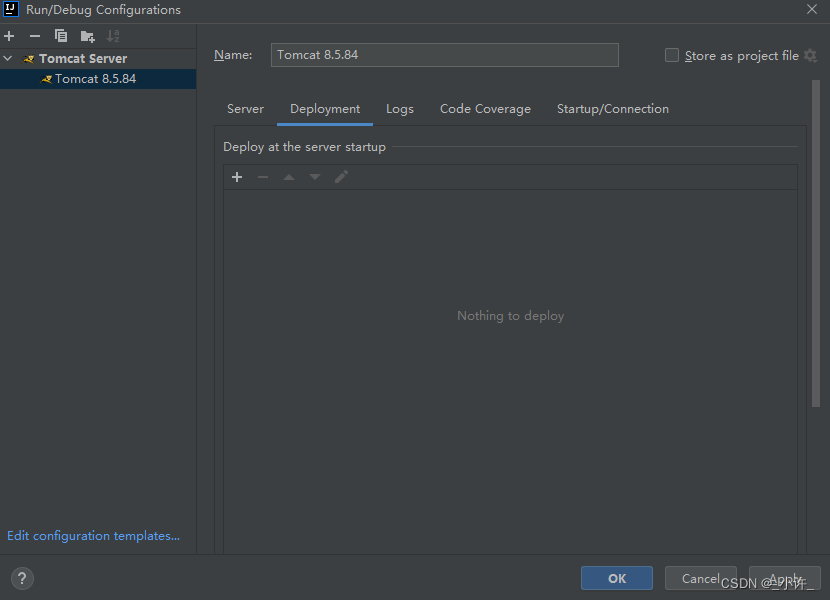830x600 pixels.
Task: Enable Store as project file checkbox
Action: [x=672, y=55]
